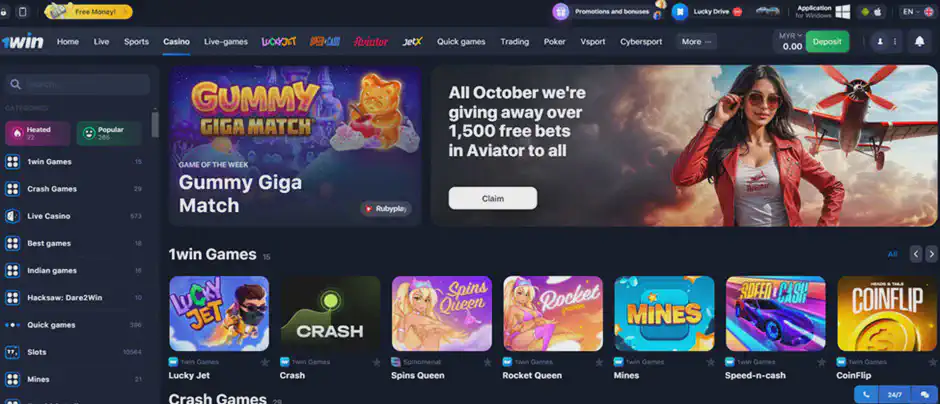Click the Aviator logo in navigation
940x404 pixels.
[x=370, y=42]
